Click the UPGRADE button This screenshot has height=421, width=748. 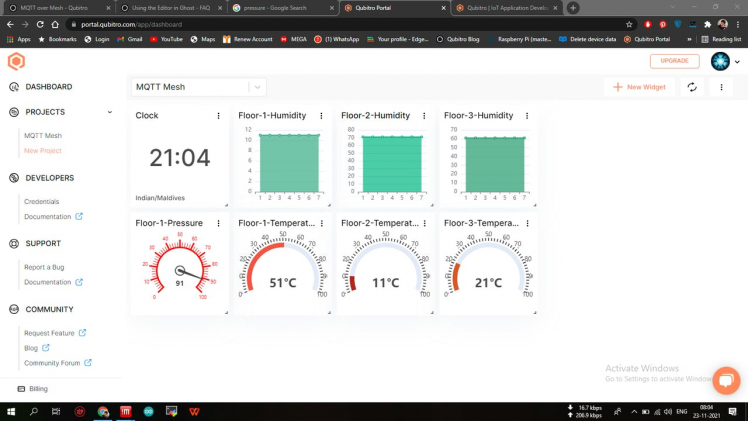[x=675, y=61]
